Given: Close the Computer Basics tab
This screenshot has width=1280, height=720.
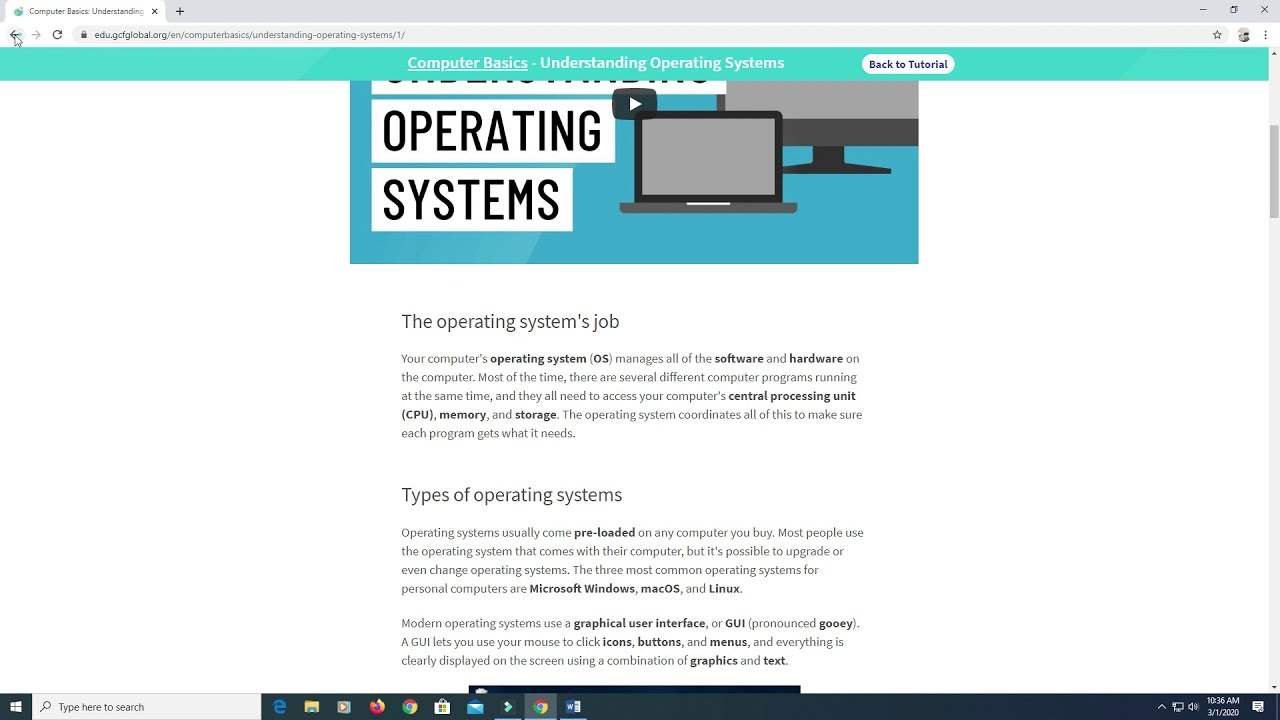Looking at the screenshot, I should pyautogui.click(x=154, y=11).
